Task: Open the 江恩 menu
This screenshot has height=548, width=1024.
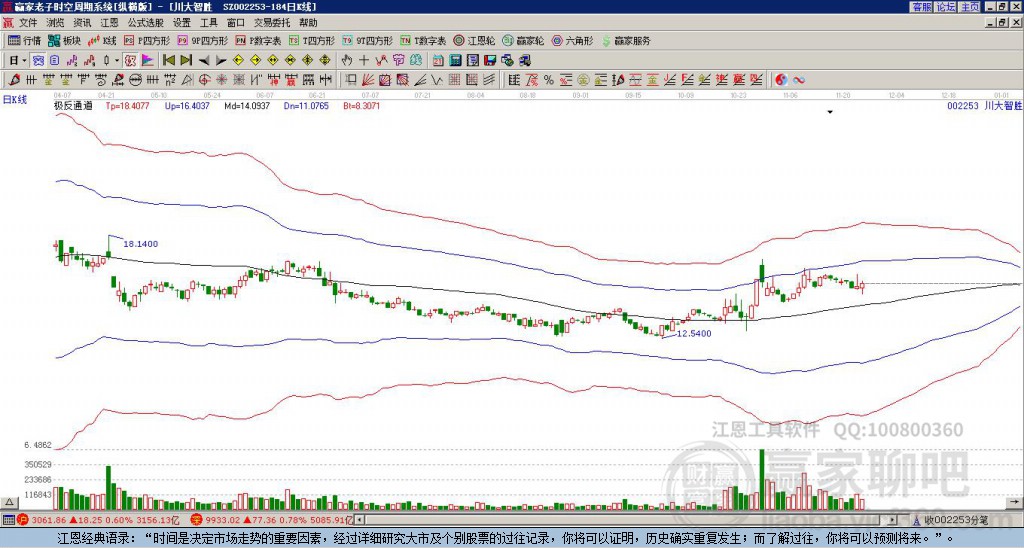Action: (x=110, y=23)
